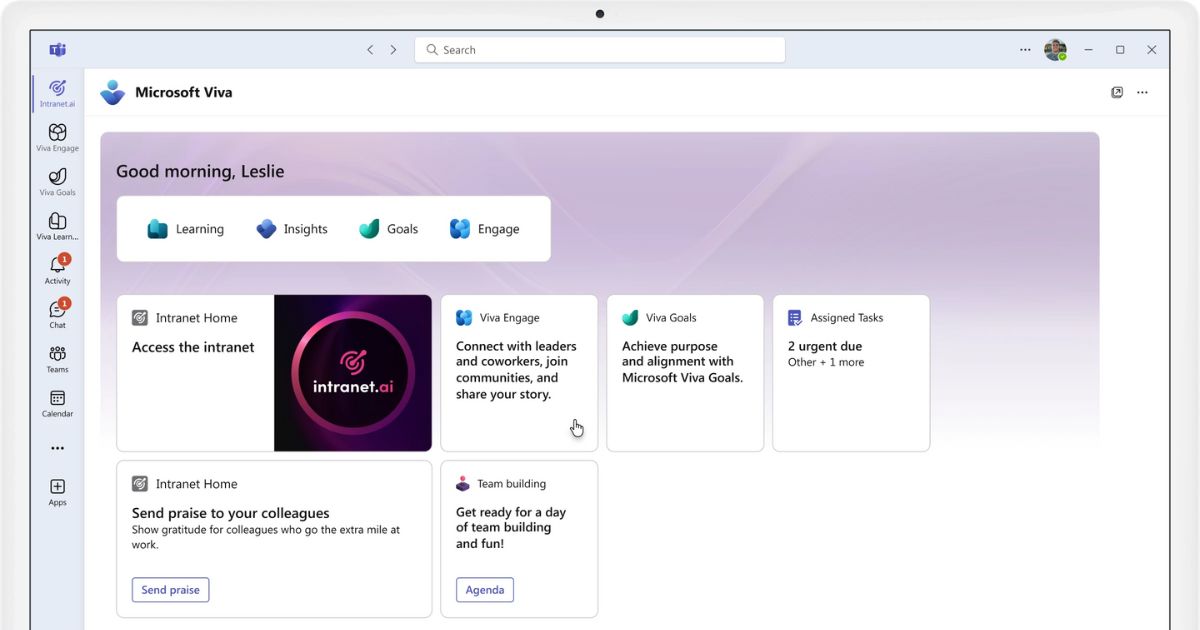Click the Agenda button

tap(485, 590)
